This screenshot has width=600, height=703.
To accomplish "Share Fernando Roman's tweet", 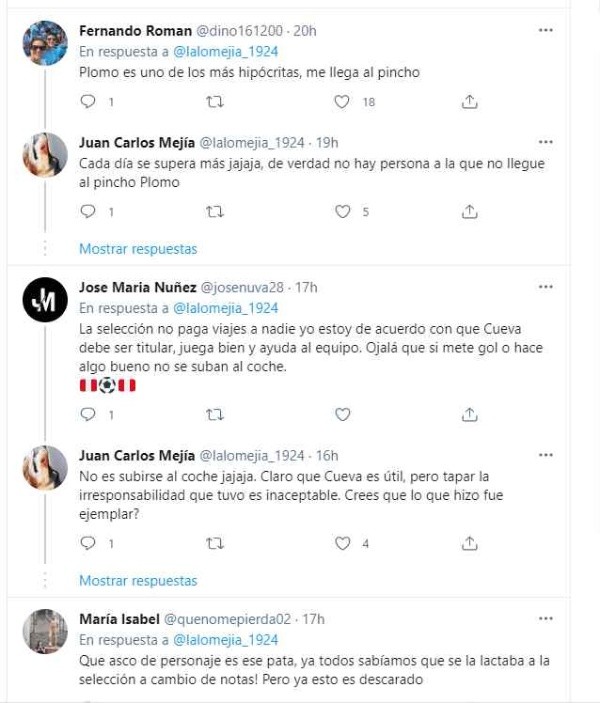I will (x=469, y=101).
